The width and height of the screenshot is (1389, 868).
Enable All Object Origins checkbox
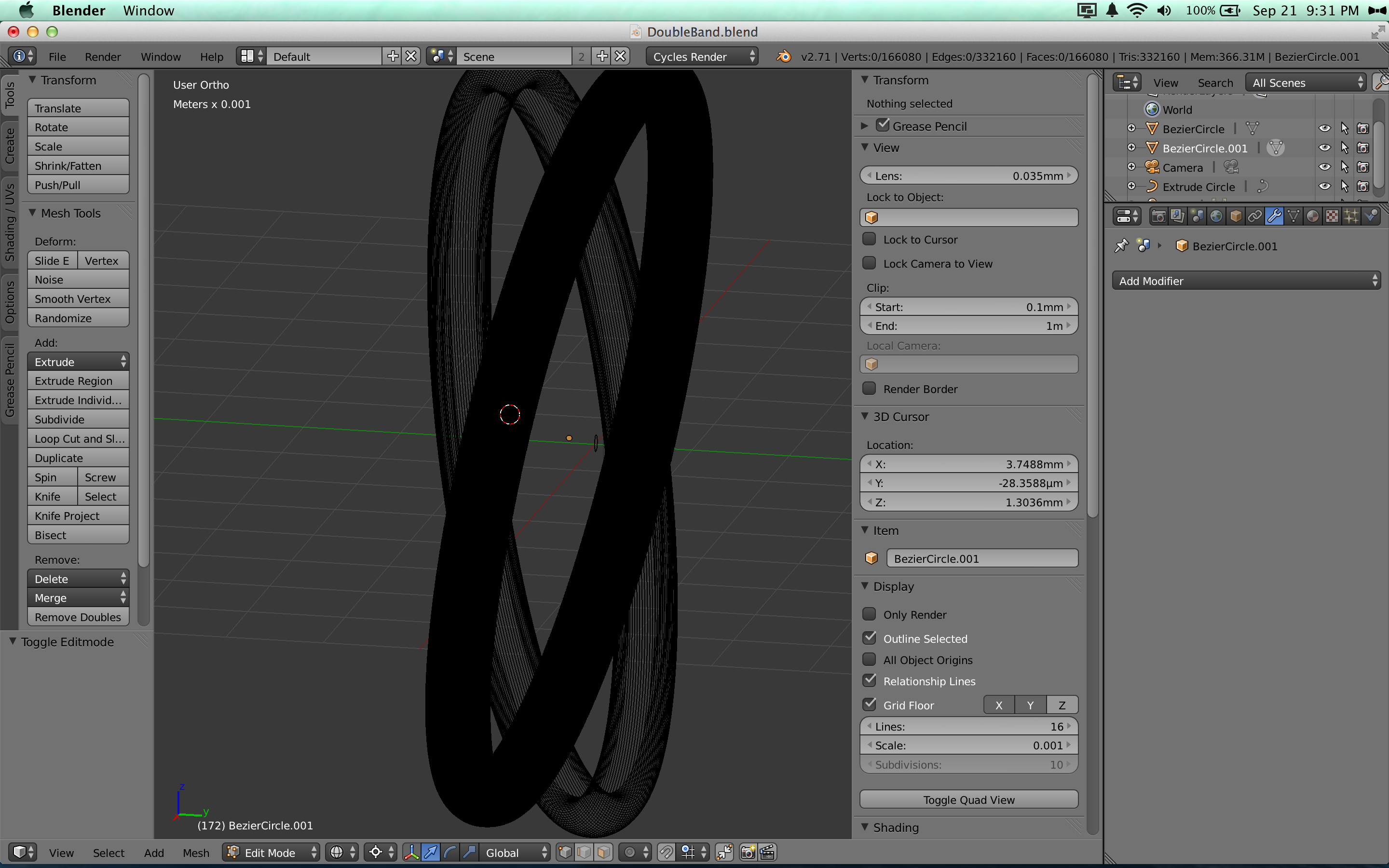[x=869, y=659]
